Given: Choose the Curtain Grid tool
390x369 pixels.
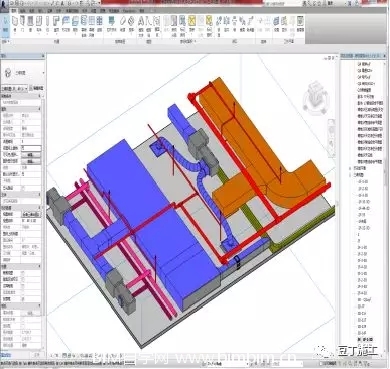Looking at the screenshot, I should tap(92, 26).
